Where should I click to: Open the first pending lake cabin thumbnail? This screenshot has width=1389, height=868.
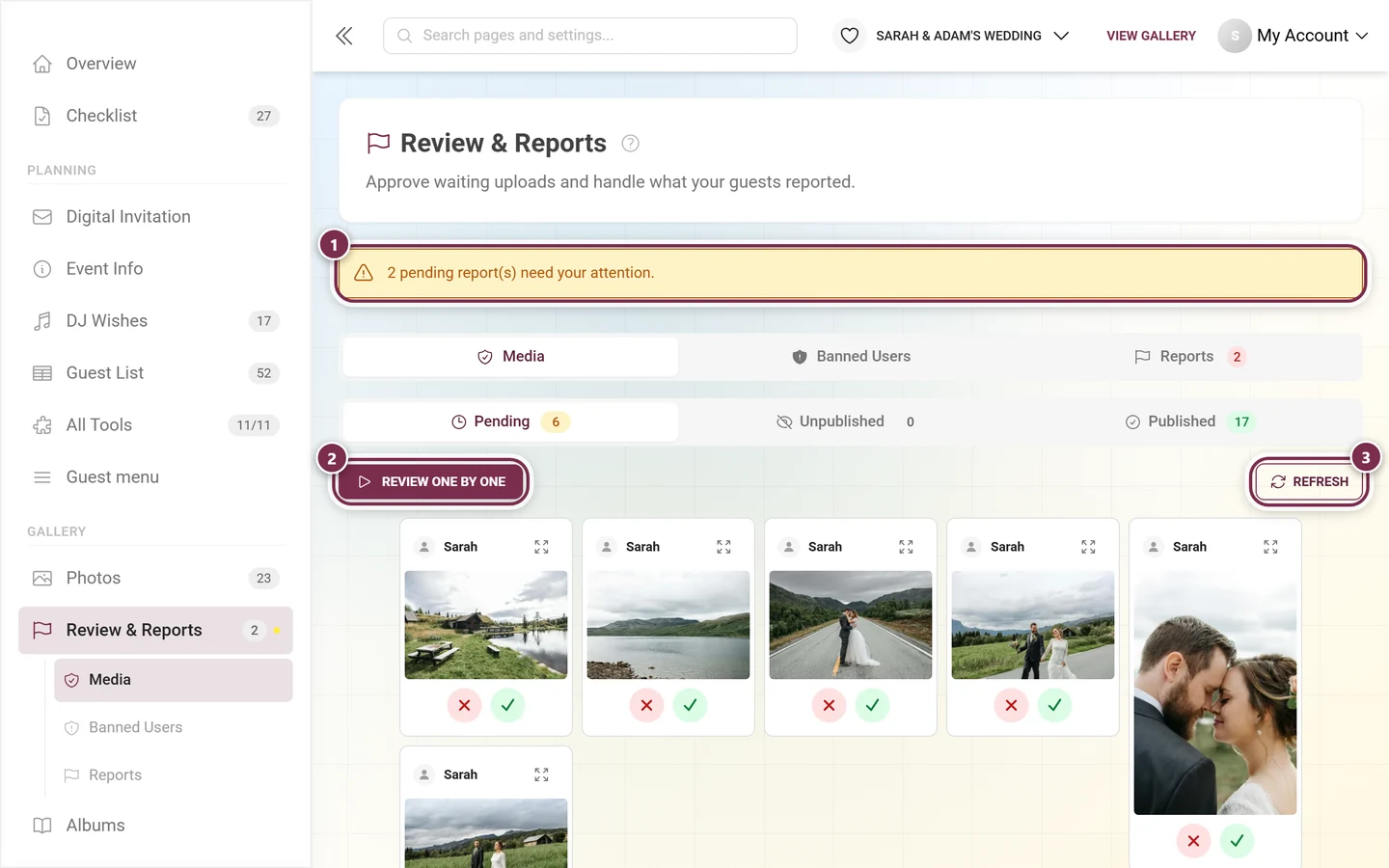(x=486, y=625)
